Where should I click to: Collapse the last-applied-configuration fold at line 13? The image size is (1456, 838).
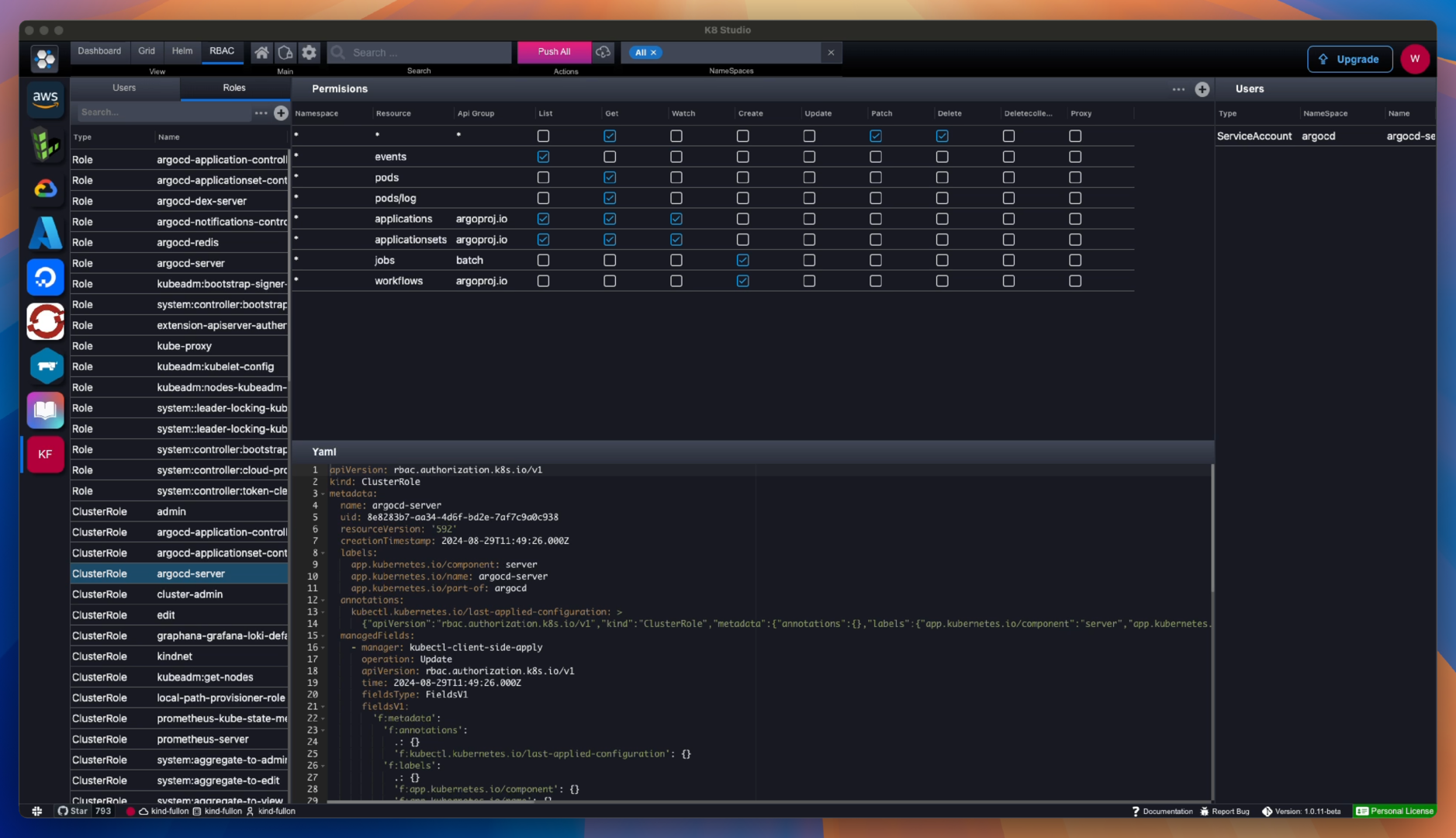tap(323, 612)
